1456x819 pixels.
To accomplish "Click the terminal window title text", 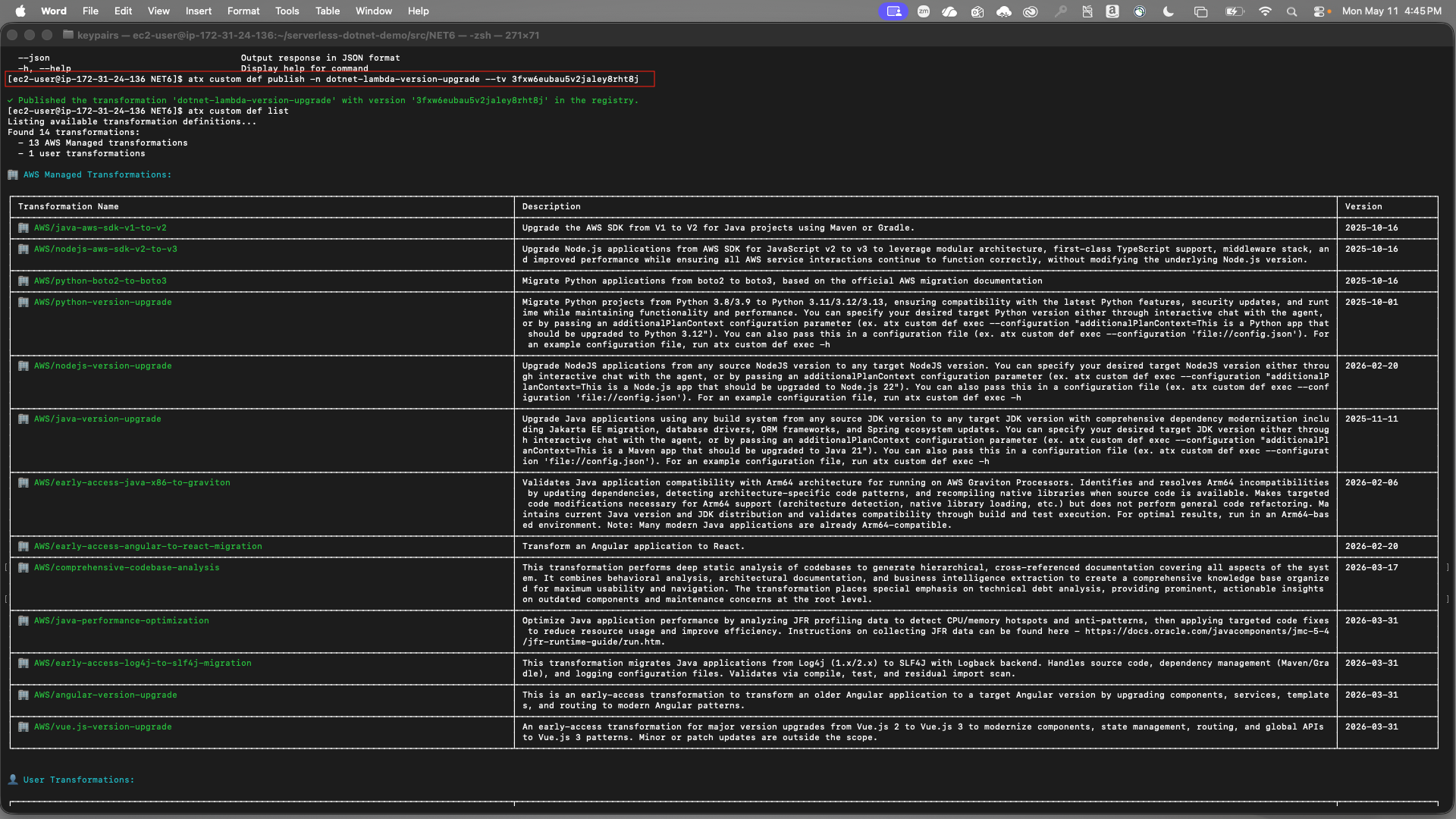I will coord(308,35).
